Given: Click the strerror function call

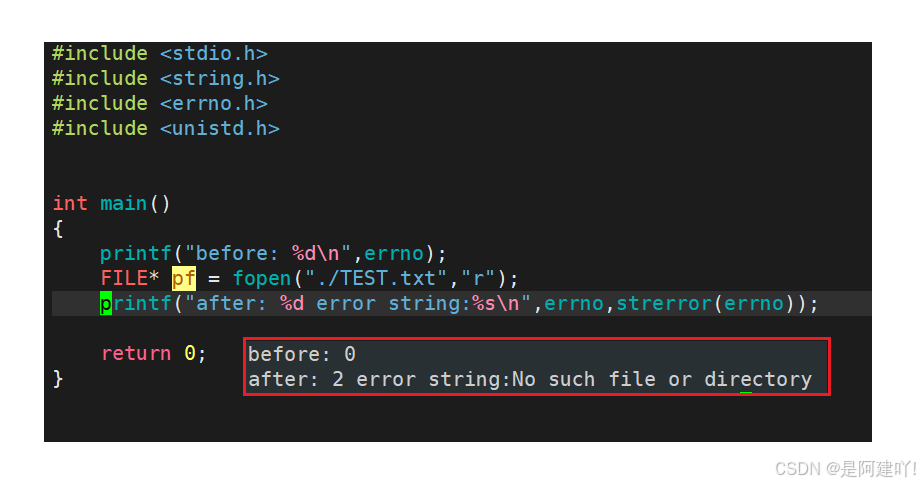Looking at the screenshot, I should point(664,304).
